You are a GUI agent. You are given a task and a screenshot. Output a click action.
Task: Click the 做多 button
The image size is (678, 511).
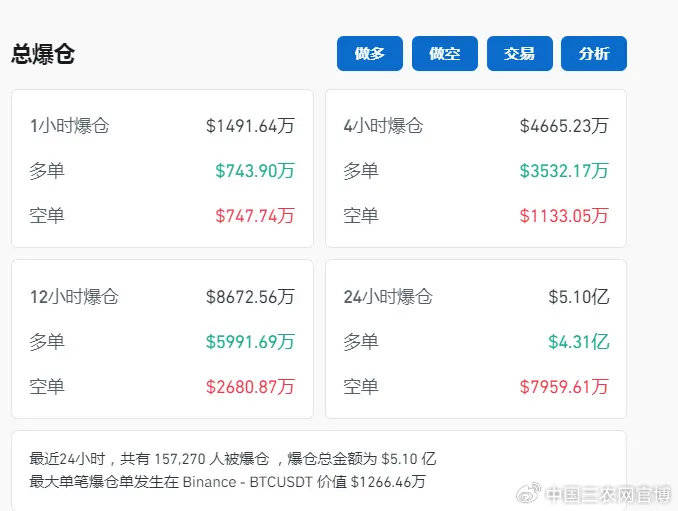(370, 54)
